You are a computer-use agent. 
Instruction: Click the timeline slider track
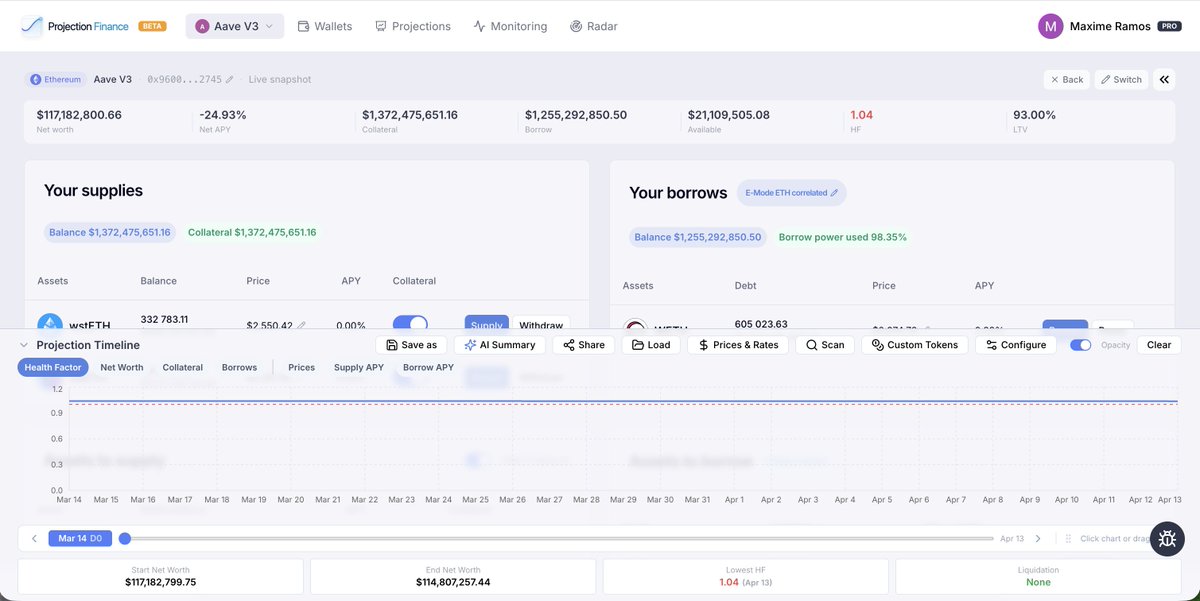click(560, 538)
